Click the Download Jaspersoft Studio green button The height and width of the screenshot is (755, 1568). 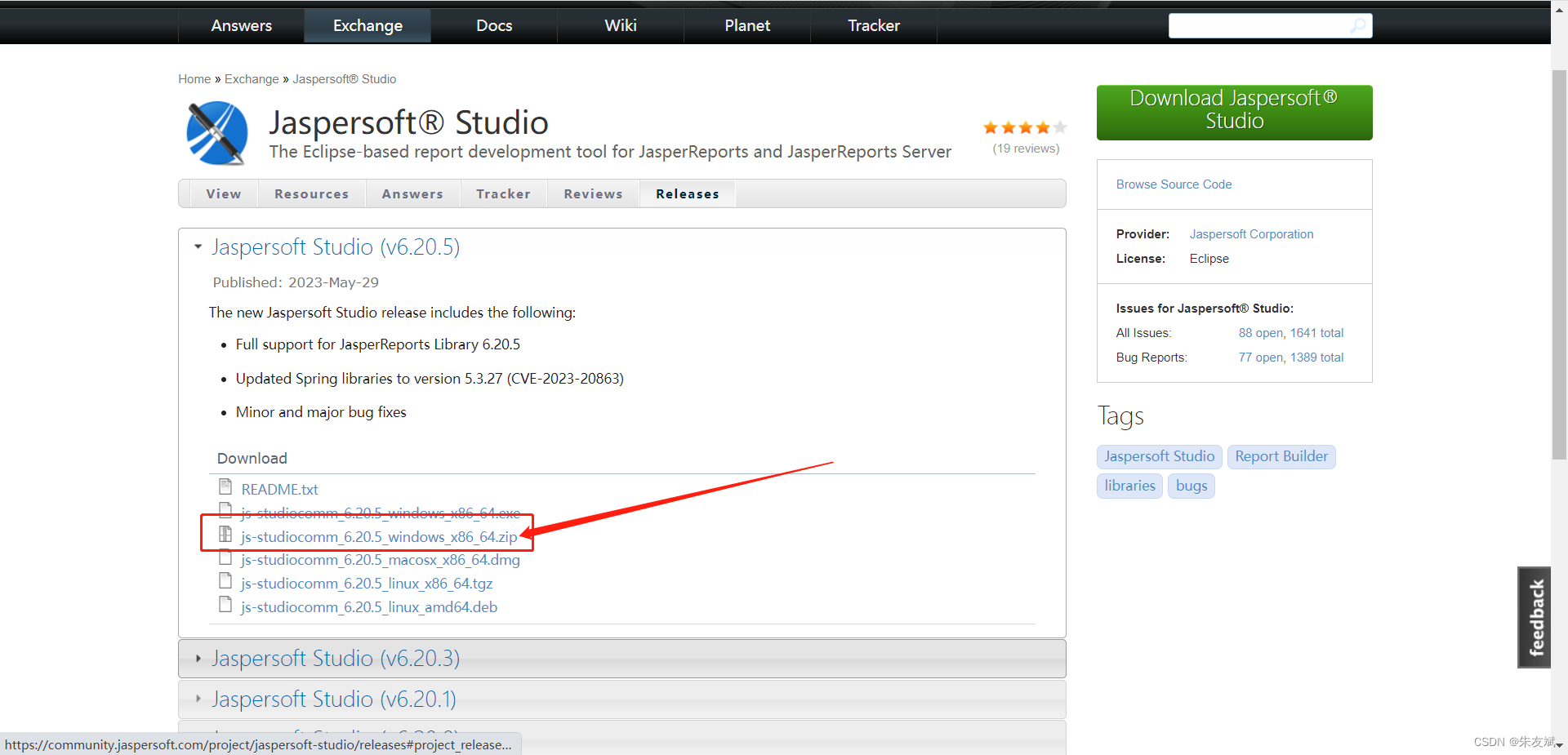point(1234,113)
